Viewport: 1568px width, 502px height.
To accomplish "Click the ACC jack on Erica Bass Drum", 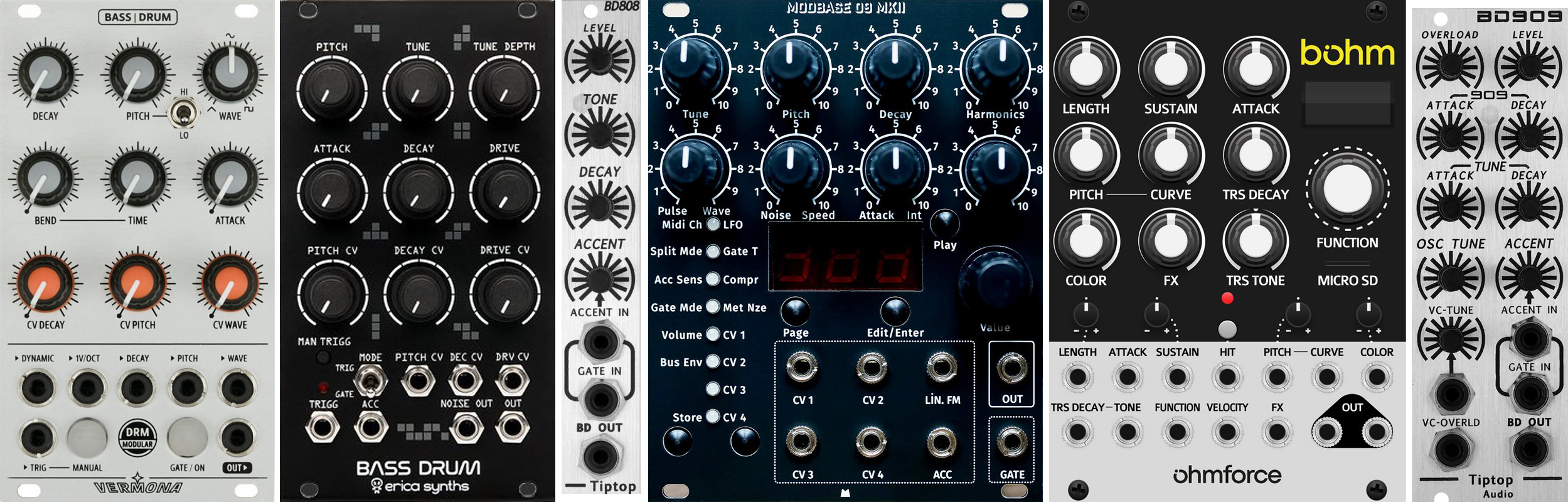I will [x=370, y=428].
